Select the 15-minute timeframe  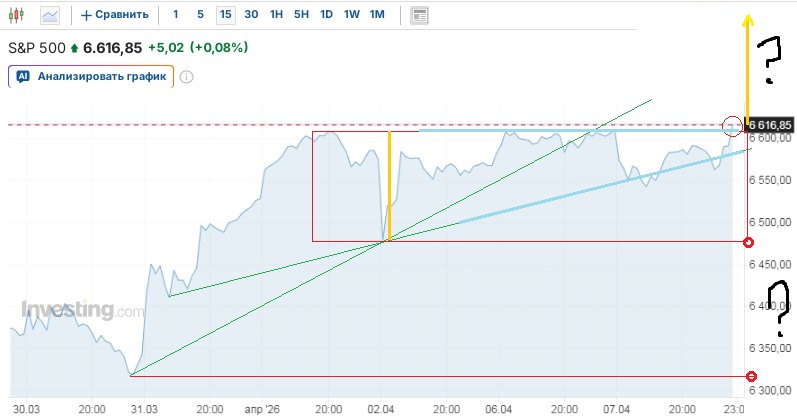click(x=226, y=15)
